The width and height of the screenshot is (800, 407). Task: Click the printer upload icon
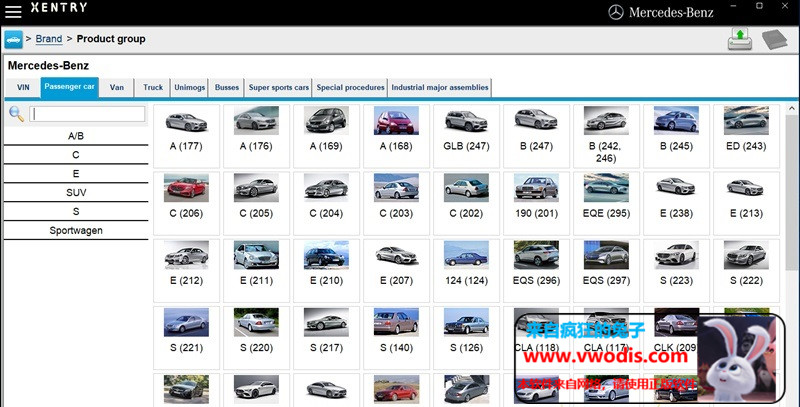coord(740,39)
